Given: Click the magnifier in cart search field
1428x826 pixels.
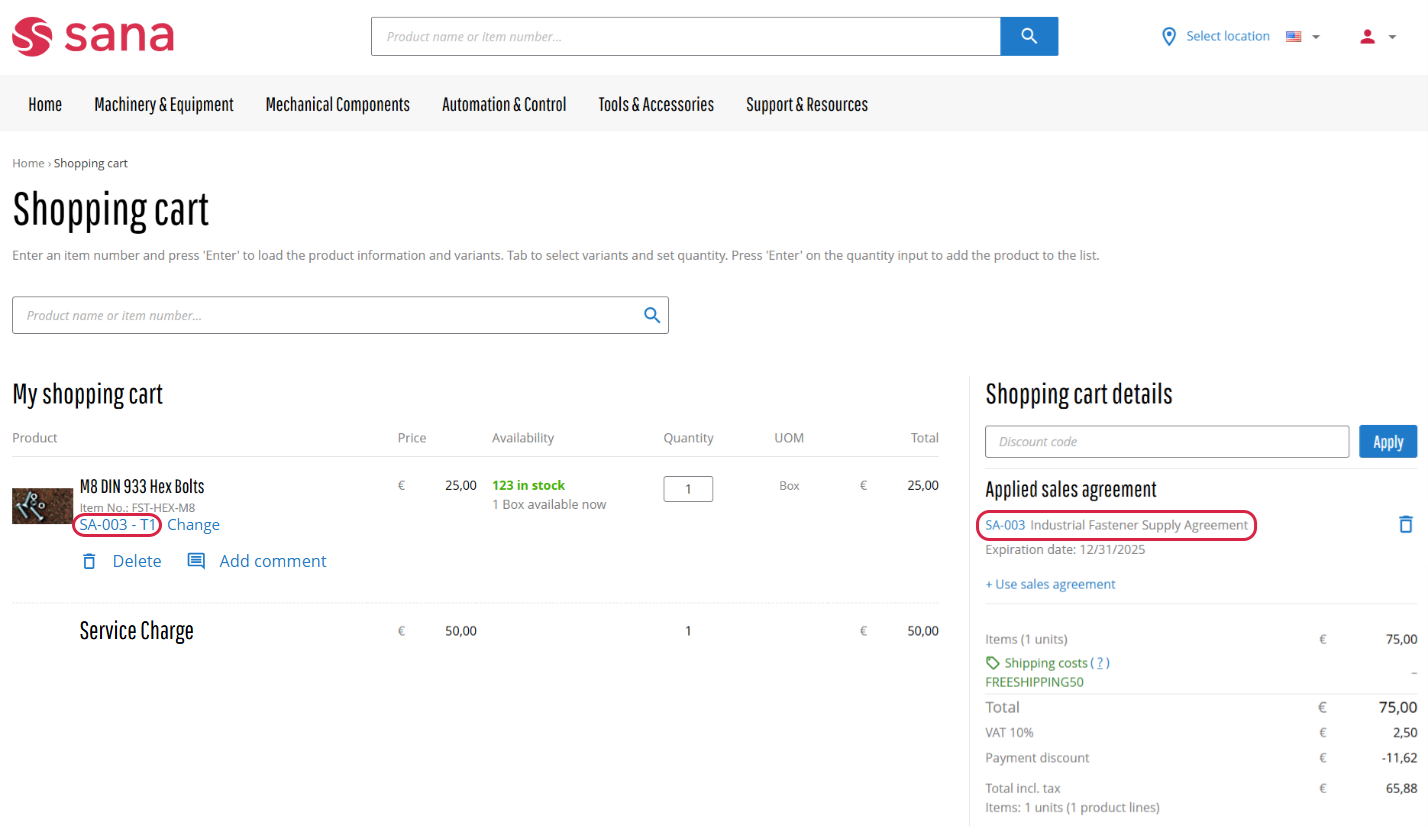Looking at the screenshot, I should tap(652, 315).
